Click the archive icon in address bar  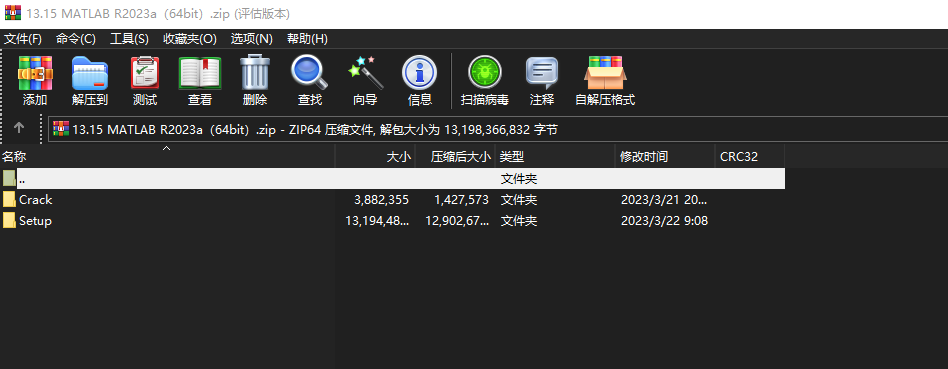[60, 129]
